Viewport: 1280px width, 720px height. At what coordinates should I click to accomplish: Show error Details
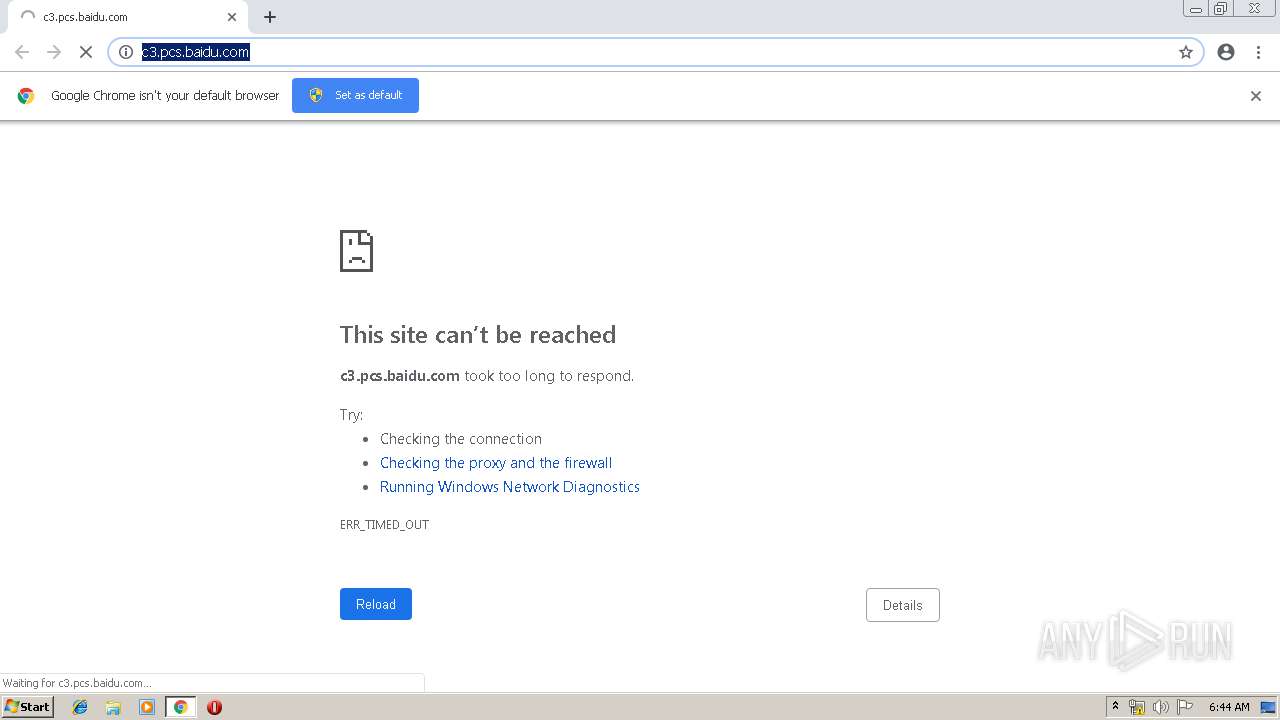902,605
